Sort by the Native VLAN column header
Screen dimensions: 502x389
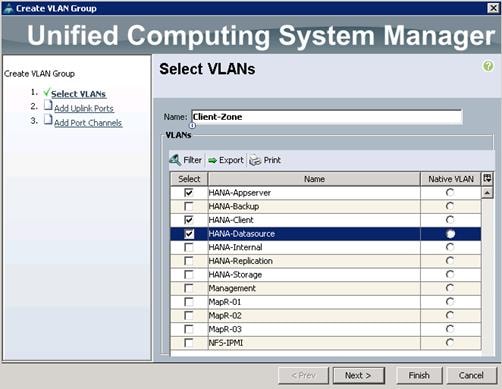[451, 179]
